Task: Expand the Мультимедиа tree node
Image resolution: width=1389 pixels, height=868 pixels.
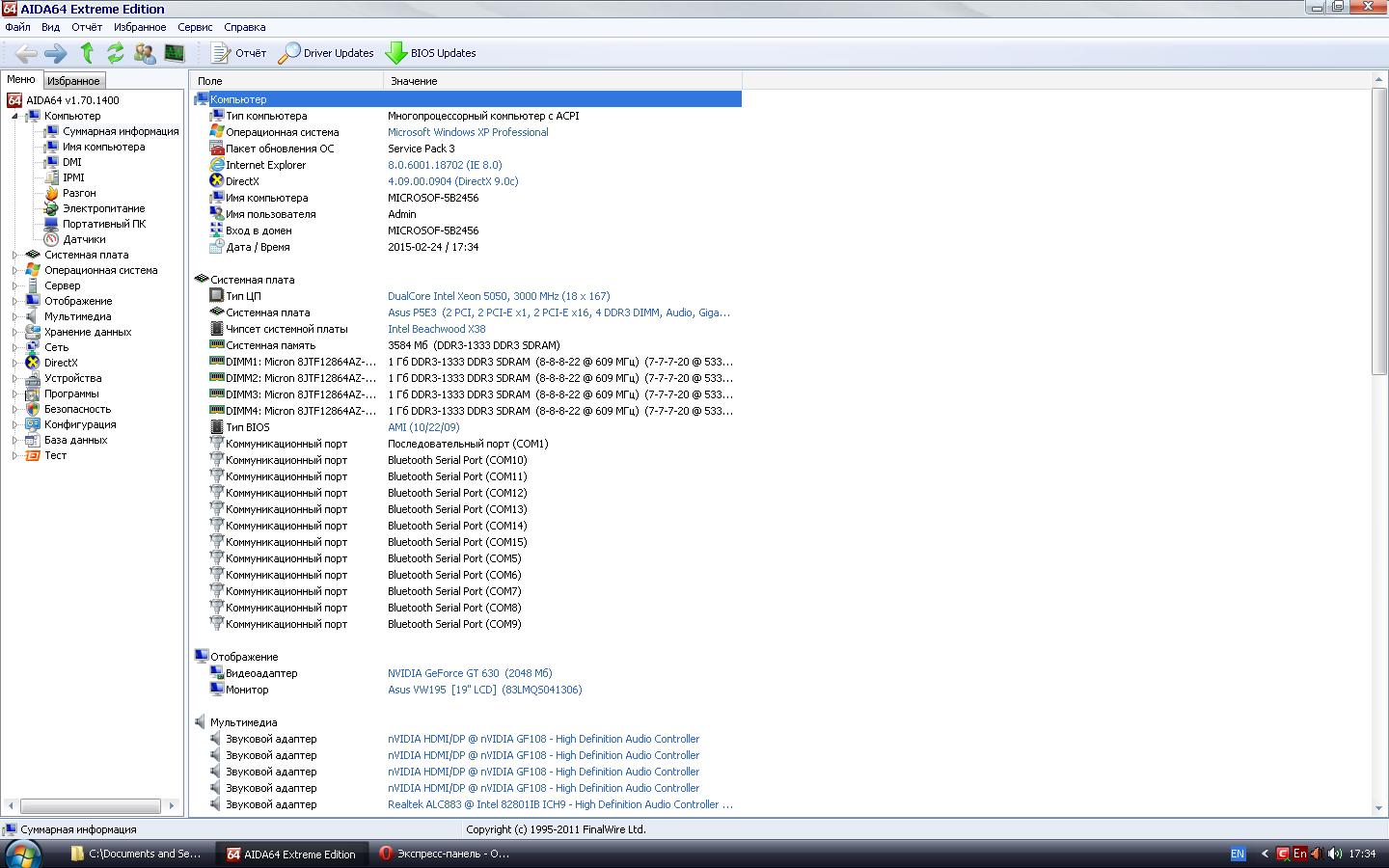Action: (15, 316)
